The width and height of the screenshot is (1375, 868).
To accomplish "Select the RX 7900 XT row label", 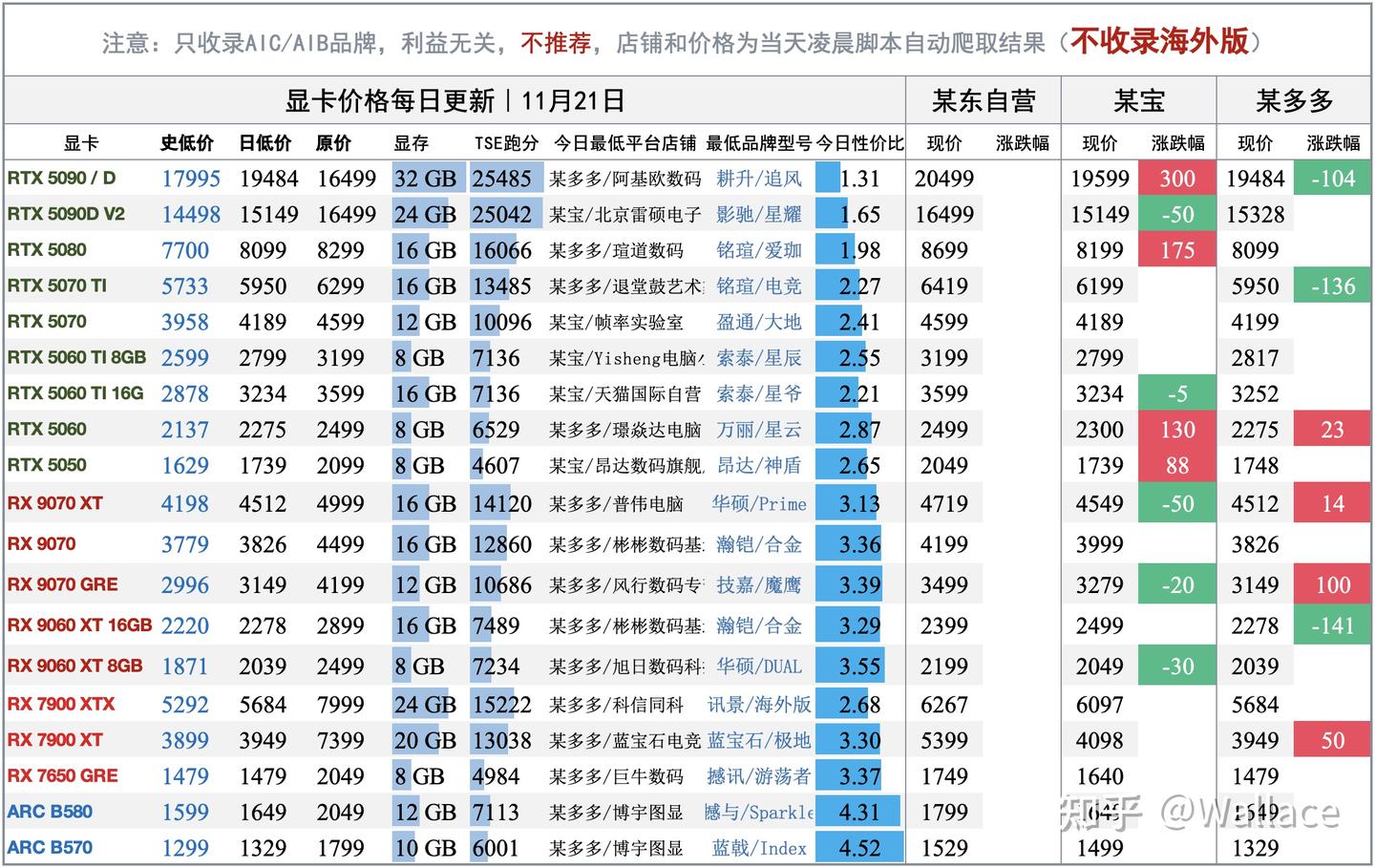I will click(x=55, y=740).
